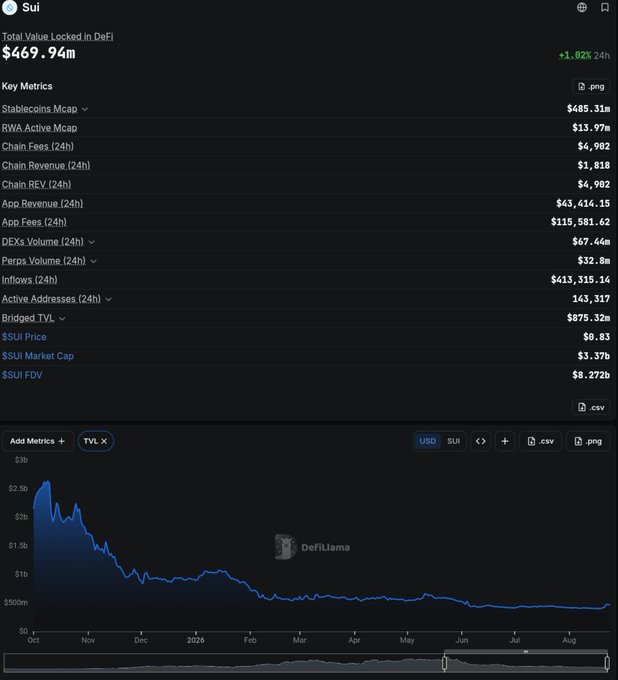Click the $3.37b market cap value
The image size is (618, 680).
tap(594, 356)
